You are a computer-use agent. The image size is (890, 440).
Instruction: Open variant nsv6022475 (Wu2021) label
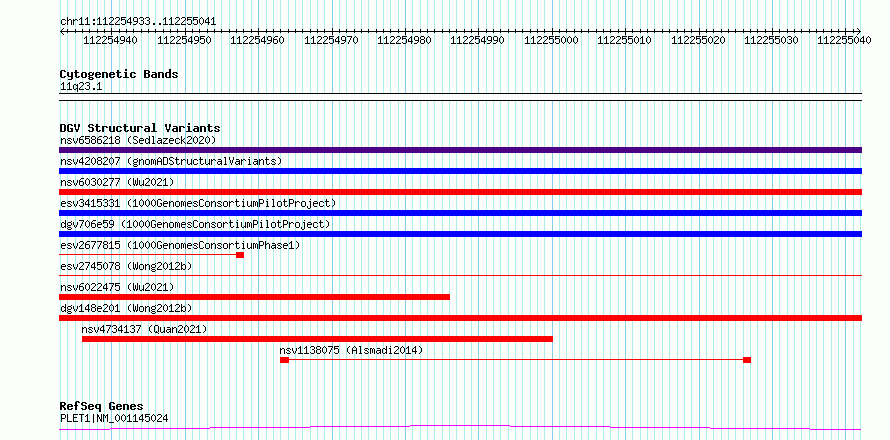pos(117,287)
